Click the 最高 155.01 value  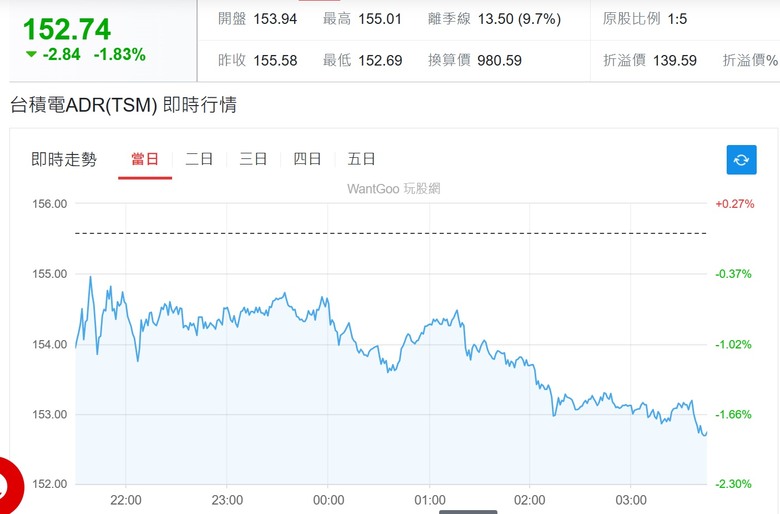tap(380, 19)
